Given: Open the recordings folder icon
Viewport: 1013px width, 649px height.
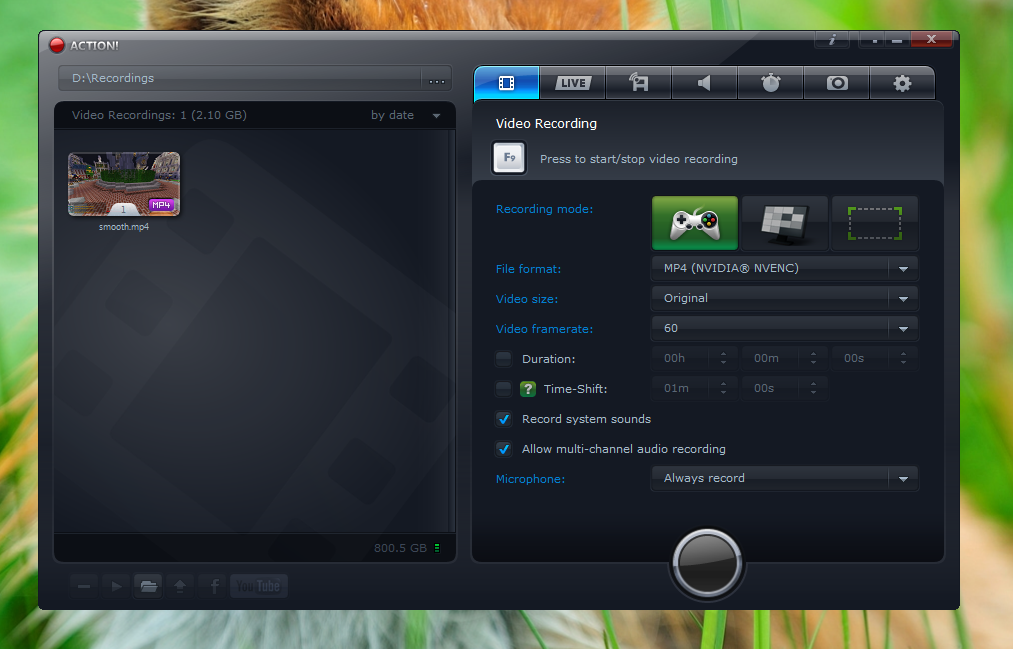Looking at the screenshot, I should point(149,586).
